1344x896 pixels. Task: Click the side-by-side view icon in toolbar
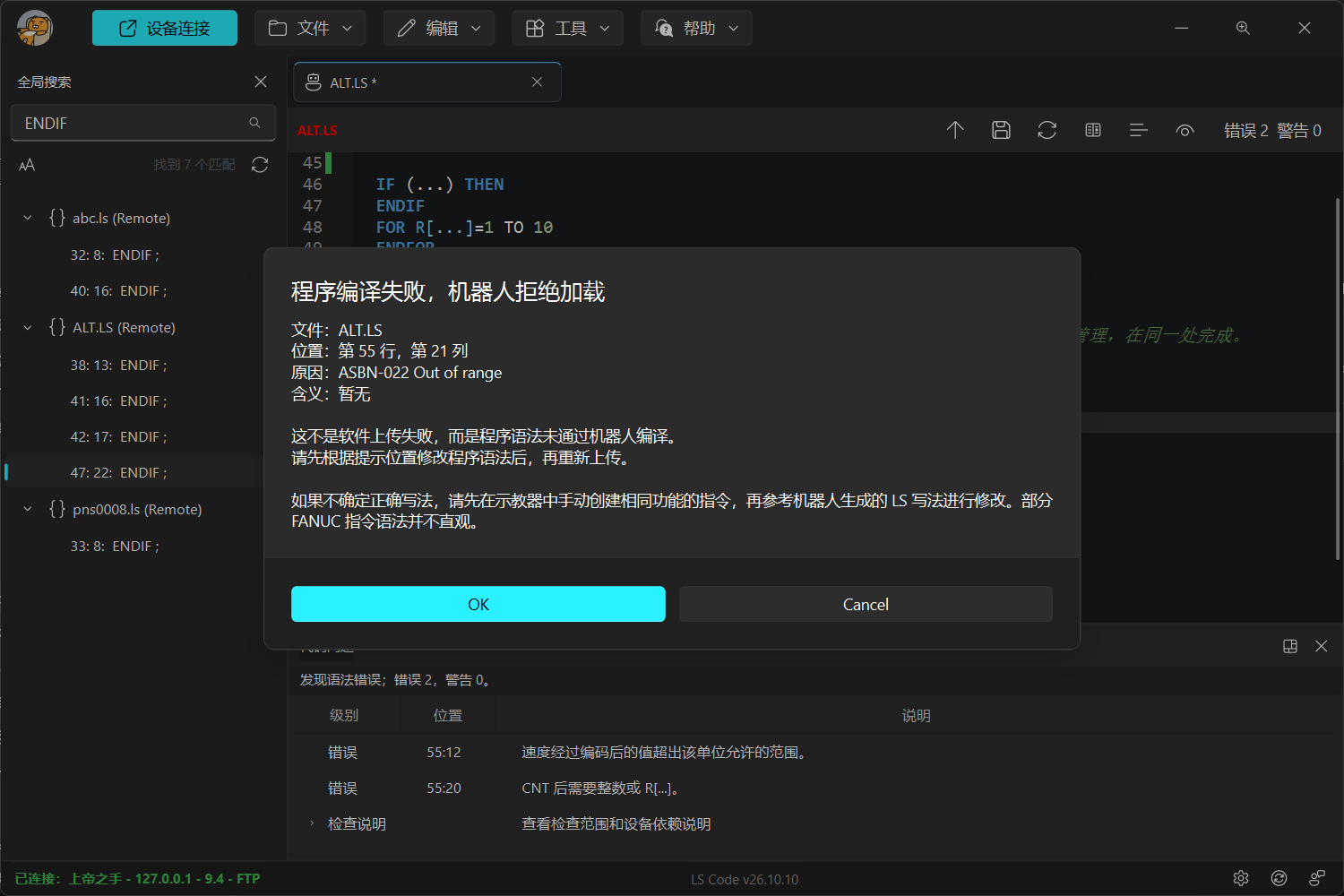tap(1092, 130)
